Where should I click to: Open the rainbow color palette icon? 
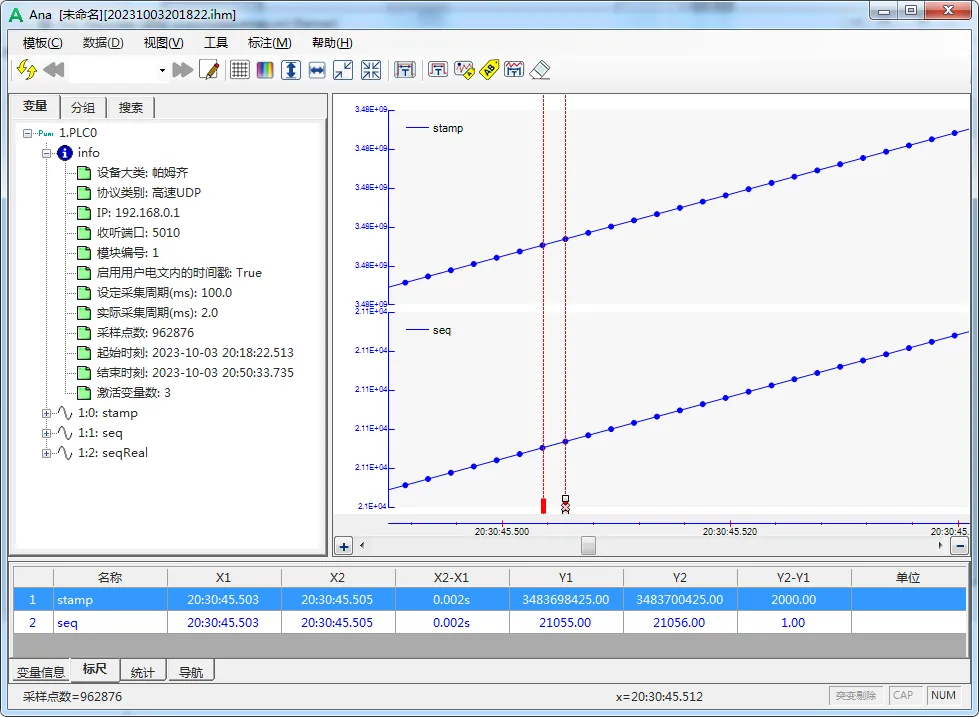[265, 69]
